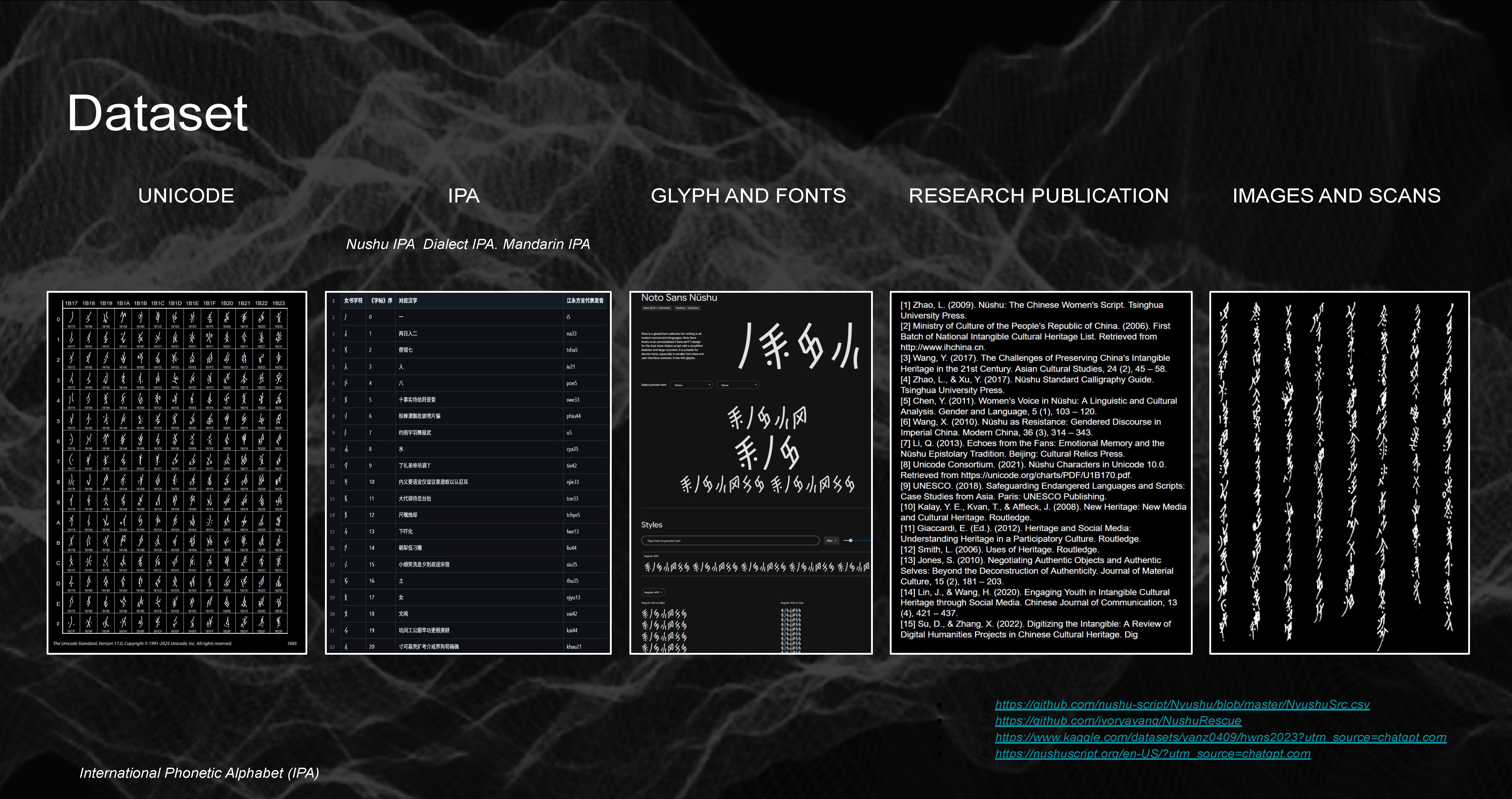Click the 'Nushu IPA Dialect IPA. Mandarin IPA' subtitle
The width and height of the screenshot is (1512, 799).
[x=468, y=244]
